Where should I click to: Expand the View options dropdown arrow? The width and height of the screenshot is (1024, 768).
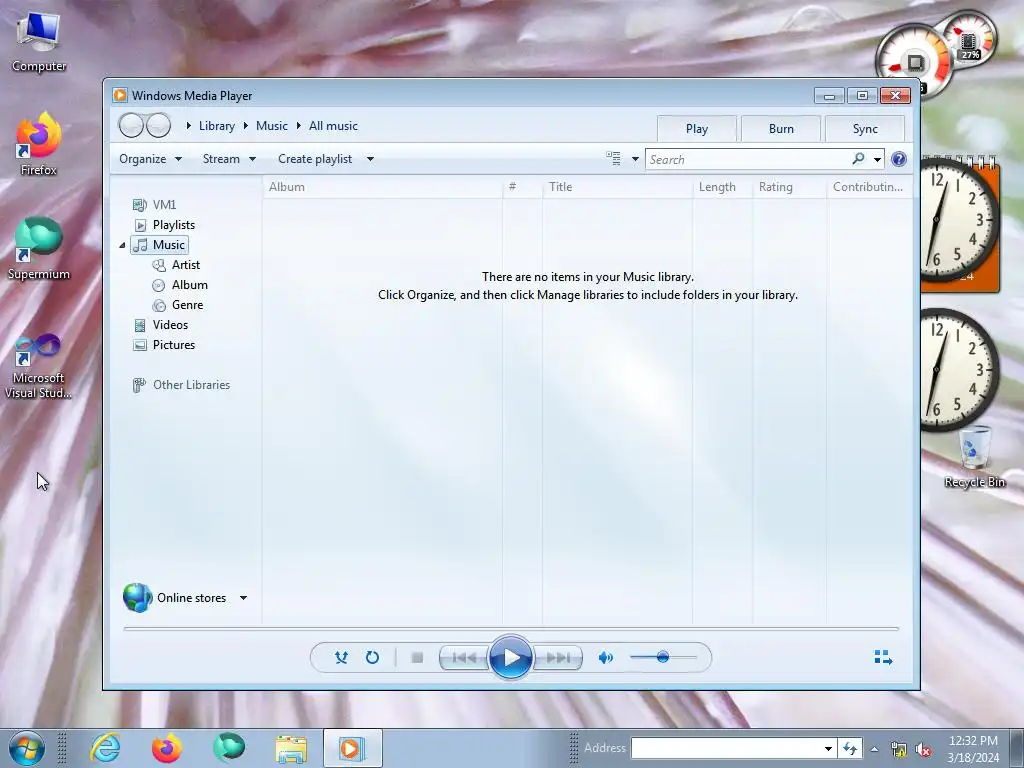pyautogui.click(x=635, y=159)
